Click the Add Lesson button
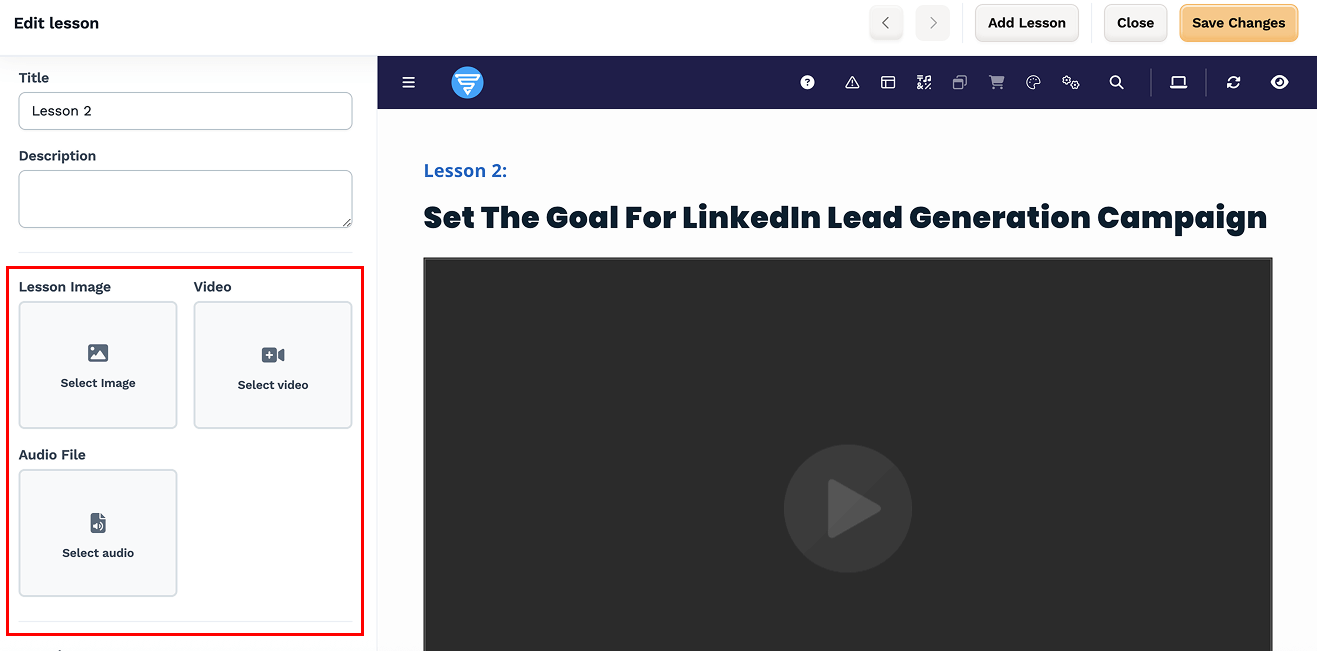 1026,22
